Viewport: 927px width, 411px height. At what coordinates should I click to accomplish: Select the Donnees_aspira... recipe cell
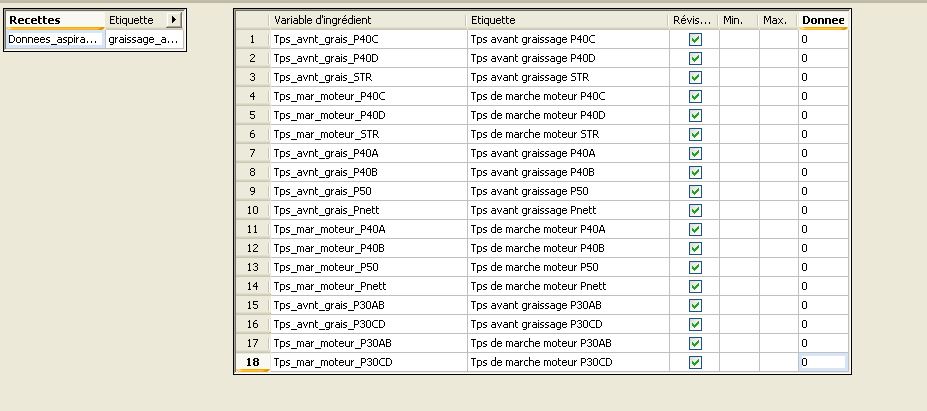pos(56,40)
